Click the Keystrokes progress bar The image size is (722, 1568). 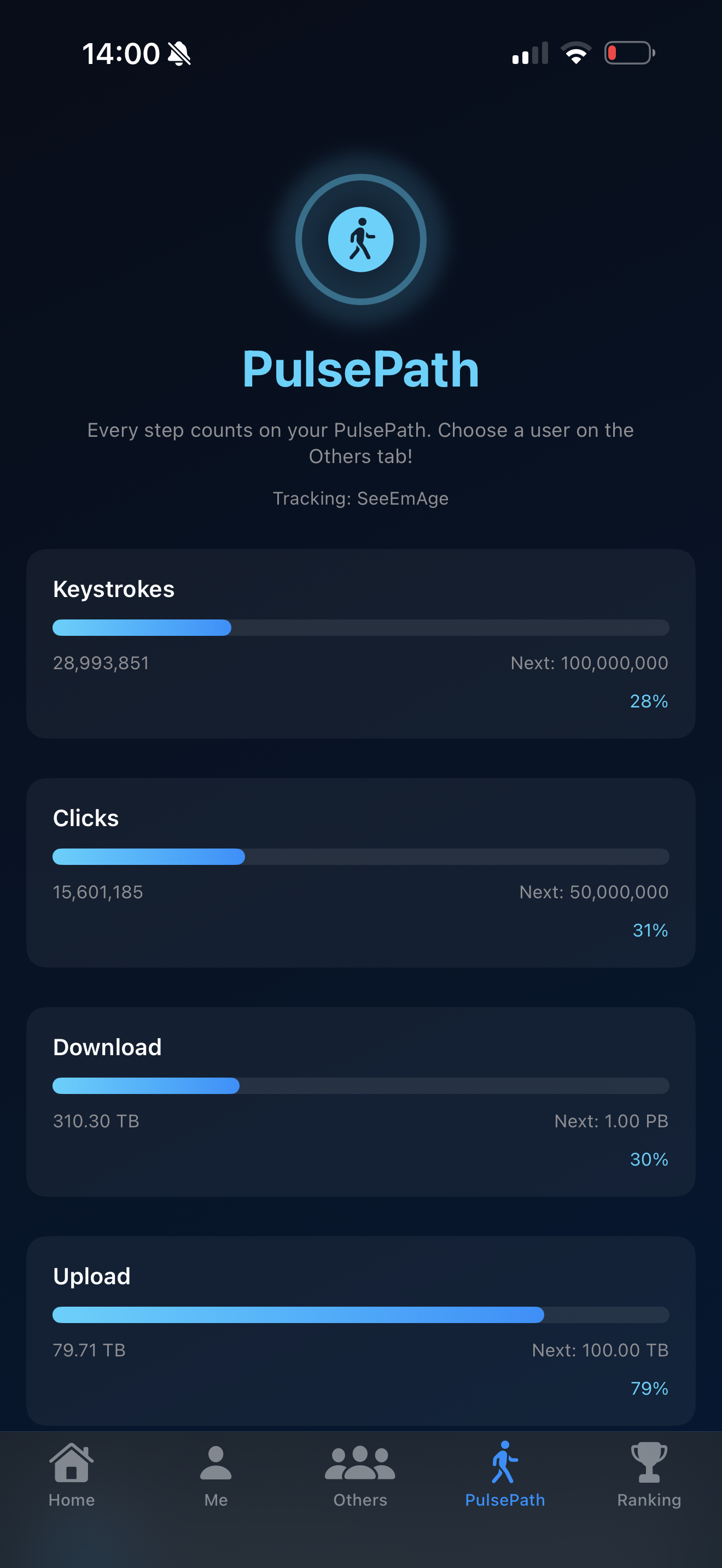click(360, 628)
